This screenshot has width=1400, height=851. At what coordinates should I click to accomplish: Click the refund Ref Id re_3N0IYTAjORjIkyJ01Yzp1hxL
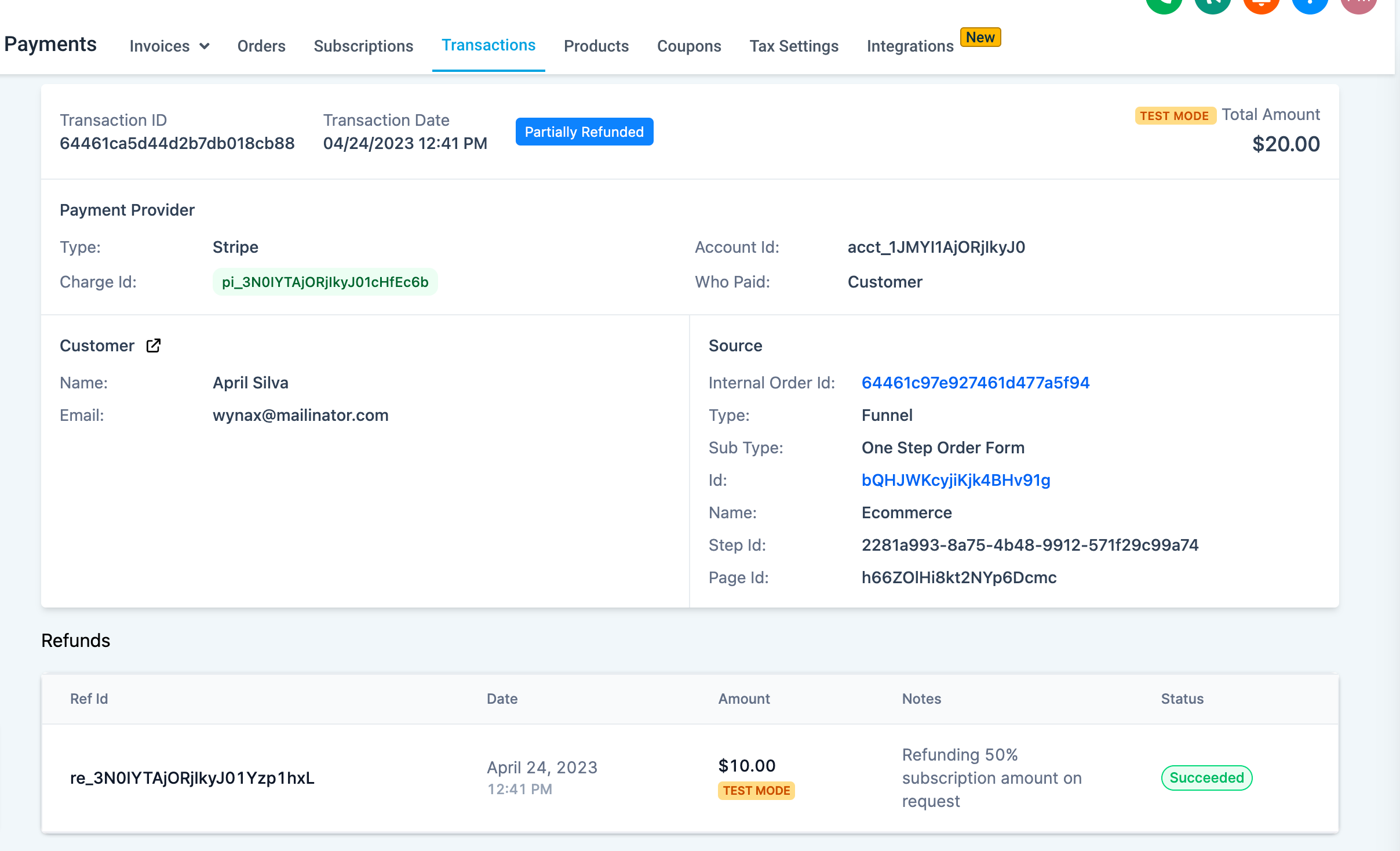tap(192, 778)
